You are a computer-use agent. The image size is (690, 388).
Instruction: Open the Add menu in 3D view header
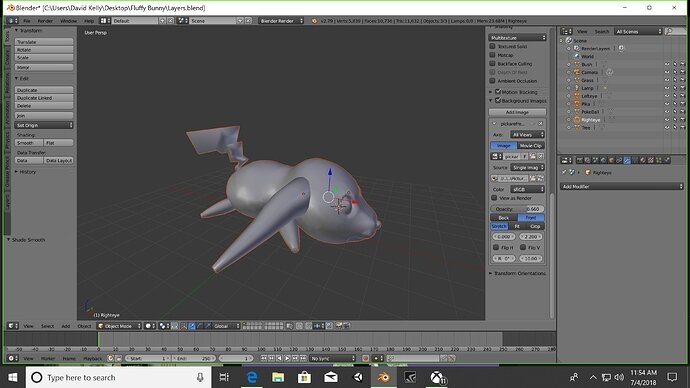[x=66, y=326]
